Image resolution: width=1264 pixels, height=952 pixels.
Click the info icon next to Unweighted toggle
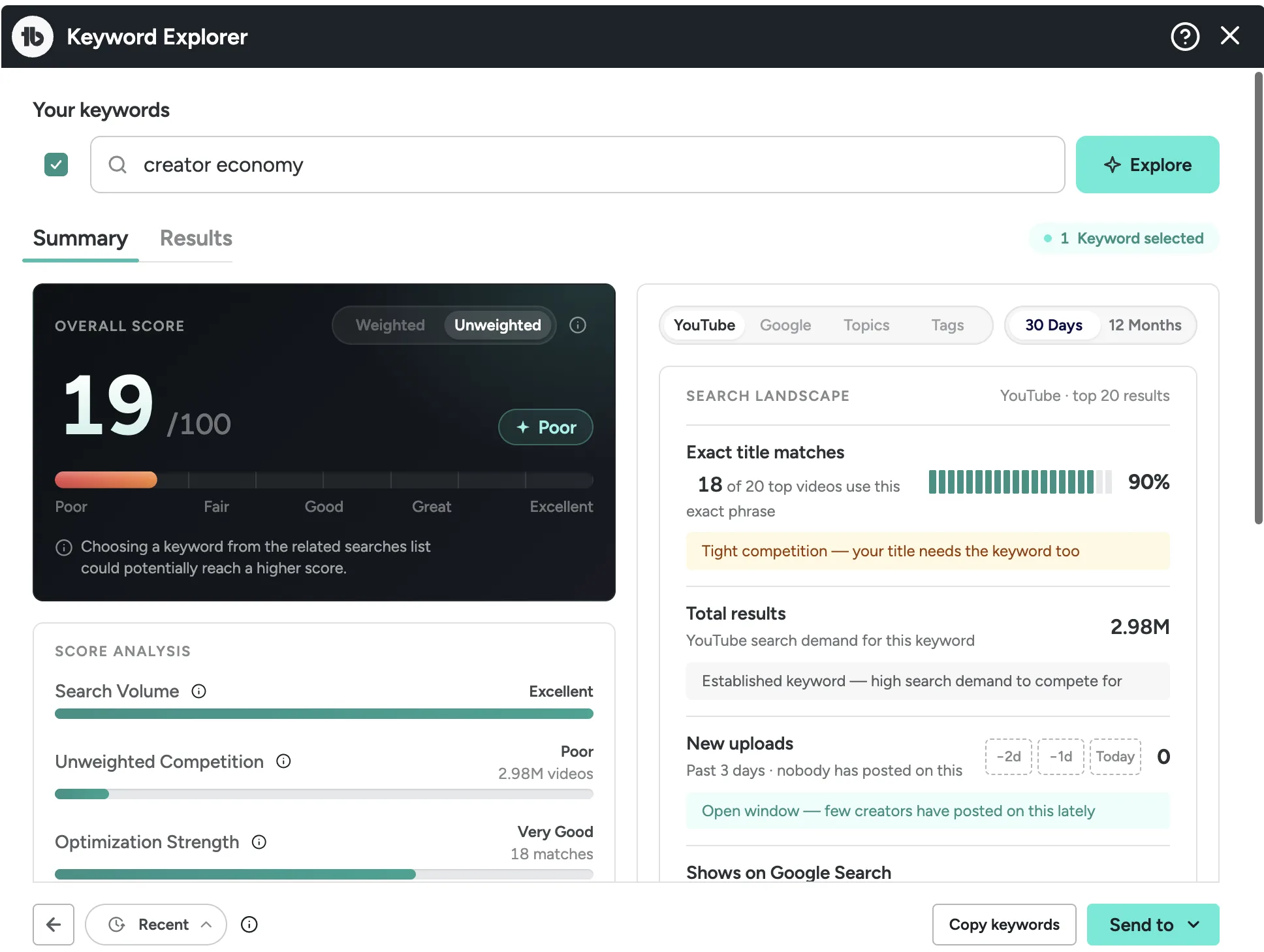click(x=578, y=325)
